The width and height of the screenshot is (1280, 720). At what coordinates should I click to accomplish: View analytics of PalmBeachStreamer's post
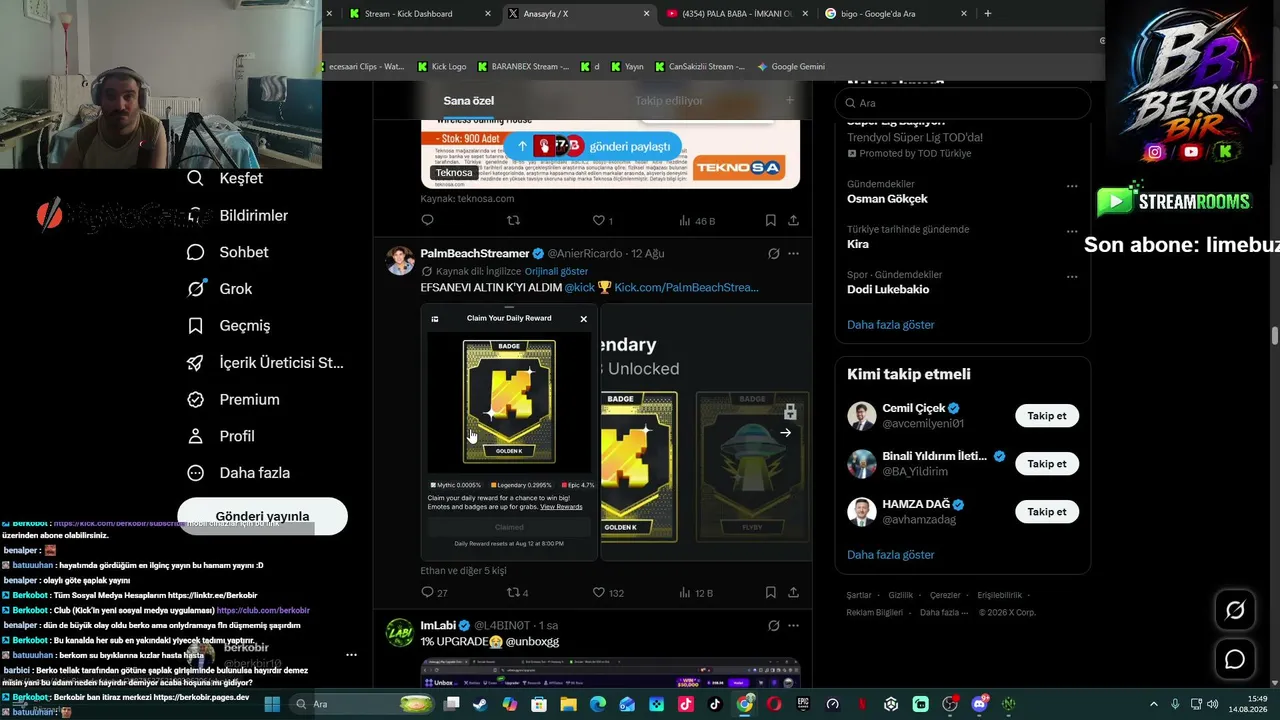point(696,592)
